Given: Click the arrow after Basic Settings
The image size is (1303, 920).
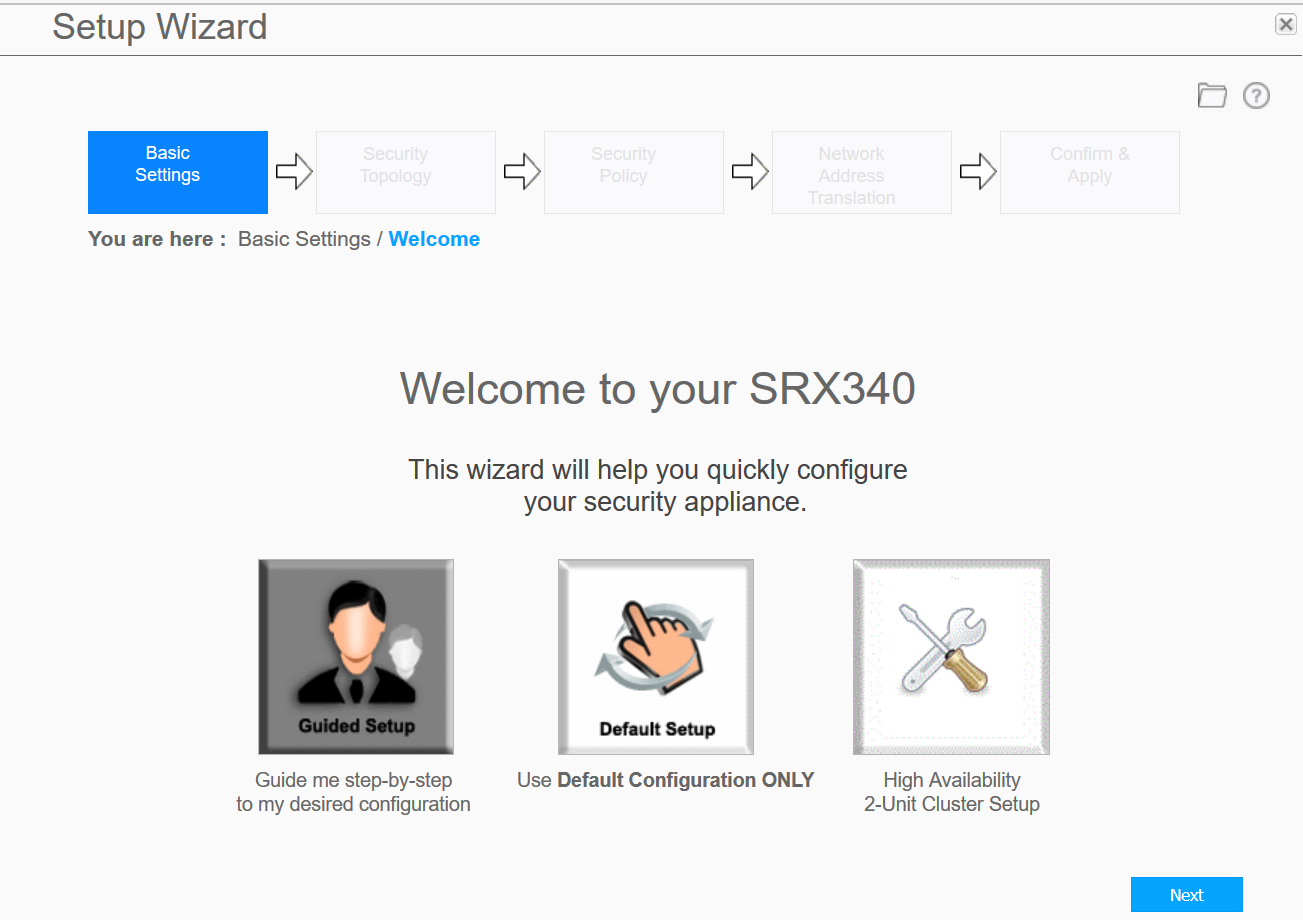Looking at the screenshot, I should coord(294,172).
